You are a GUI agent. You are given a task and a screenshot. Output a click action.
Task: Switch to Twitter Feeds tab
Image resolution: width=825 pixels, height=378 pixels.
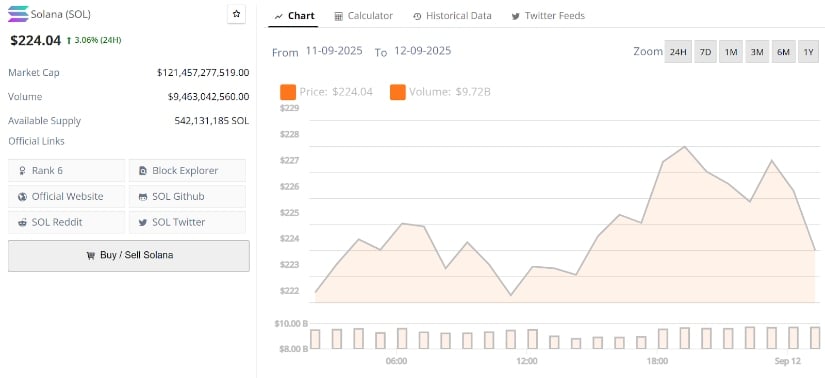click(548, 16)
